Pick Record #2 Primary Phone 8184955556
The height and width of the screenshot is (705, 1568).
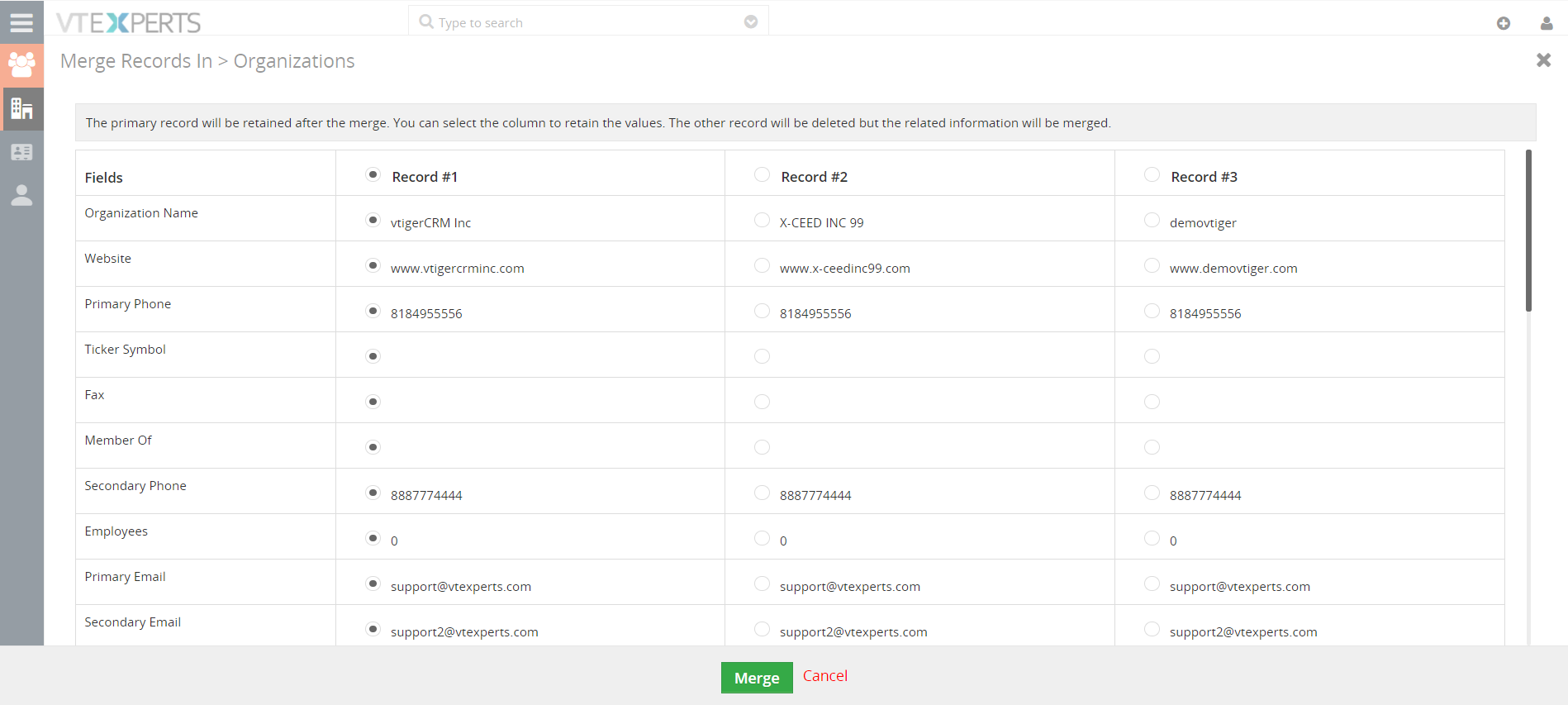(x=763, y=311)
